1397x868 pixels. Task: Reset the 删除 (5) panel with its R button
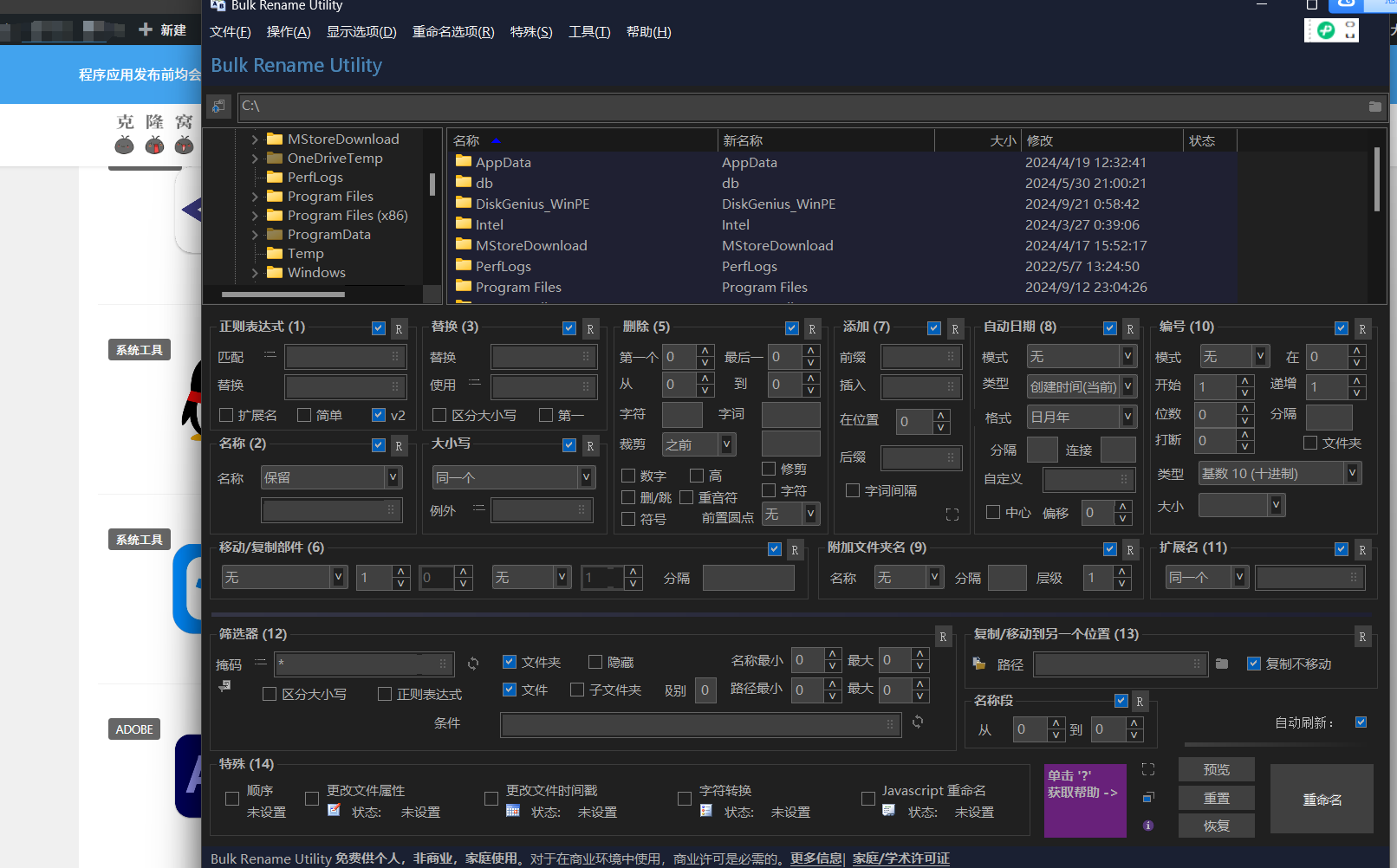point(812,329)
